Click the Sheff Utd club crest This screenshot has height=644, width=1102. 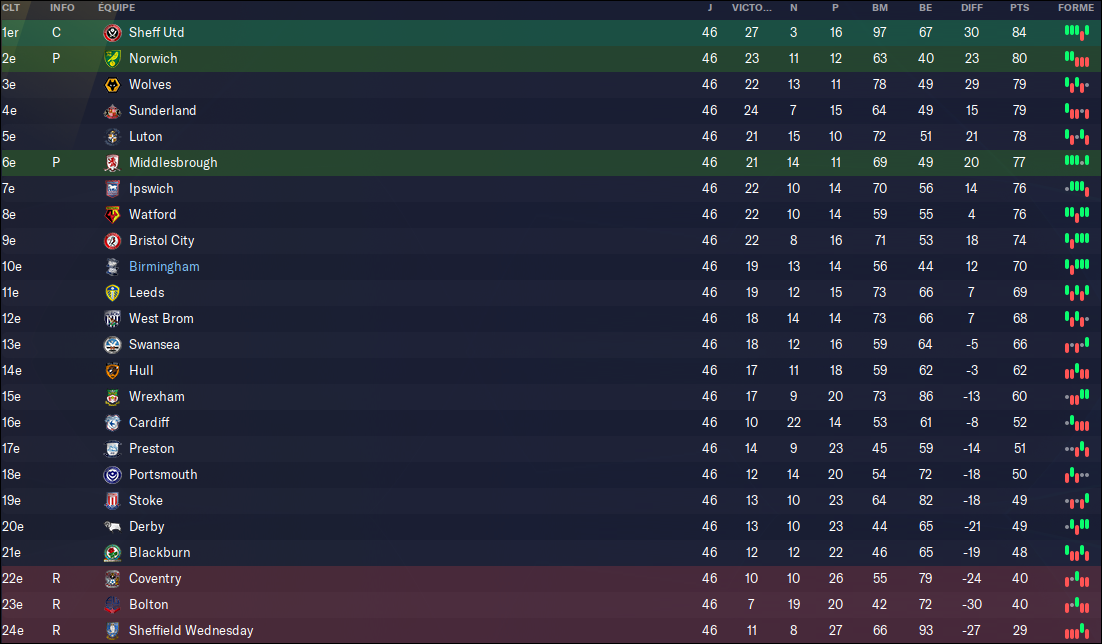pyautogui.click(x=112, y=32)
